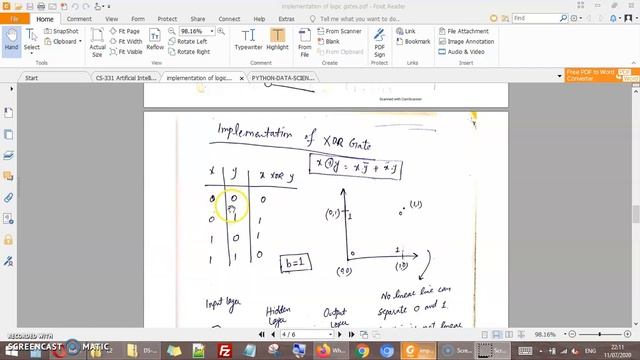Image resolution: width=640 pixels, height=360 pixels.
Task: Open the document tab list dropdown arrow
Action: [x=560, y=76]
